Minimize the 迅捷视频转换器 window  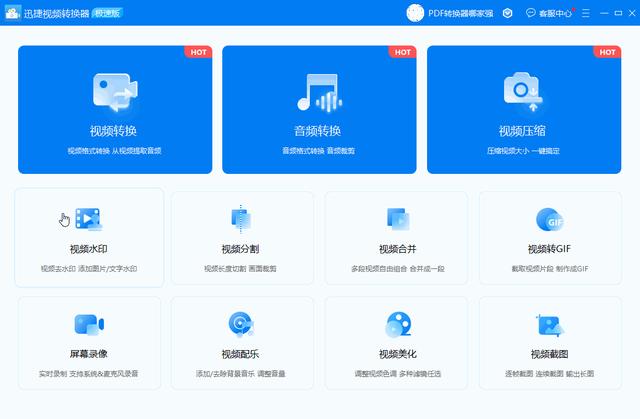point(604,13)
